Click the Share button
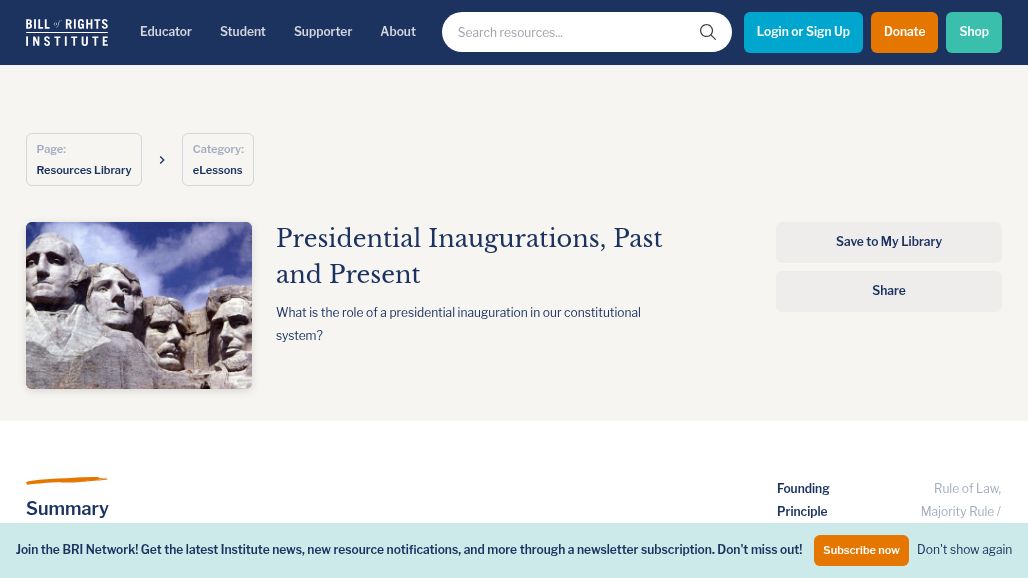1028x578 pixels. coord(889,291)
